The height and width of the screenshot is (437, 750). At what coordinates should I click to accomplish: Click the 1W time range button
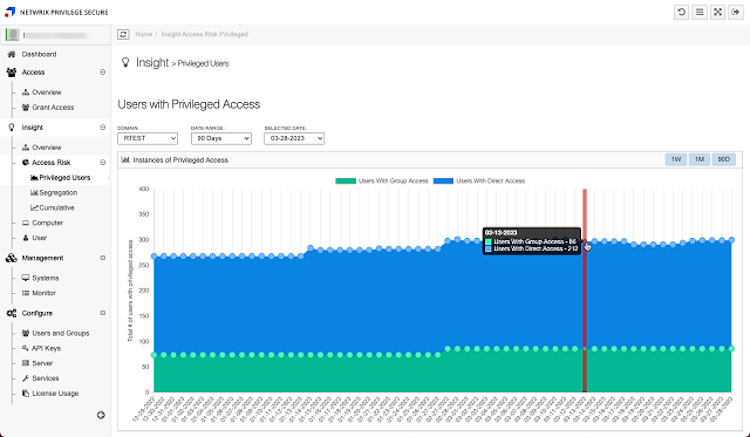tap(676, 160)
